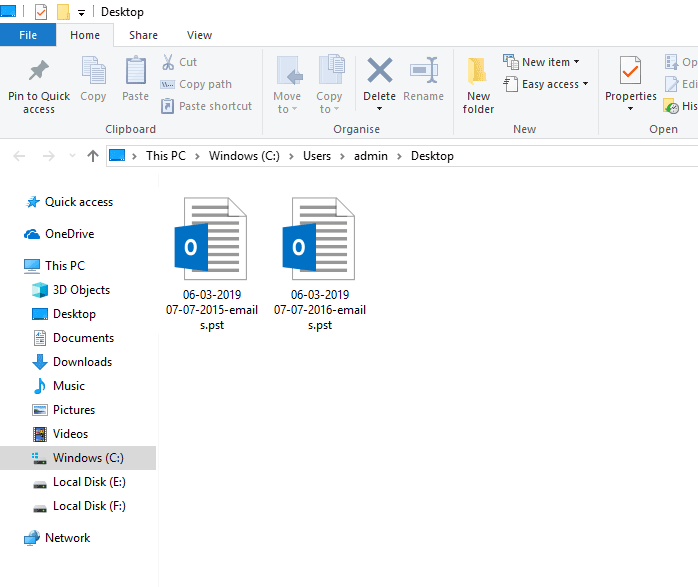The image size is (698, 587).
Task: Click the Copy icon in Clipboard group
Action: coord(93,70)
